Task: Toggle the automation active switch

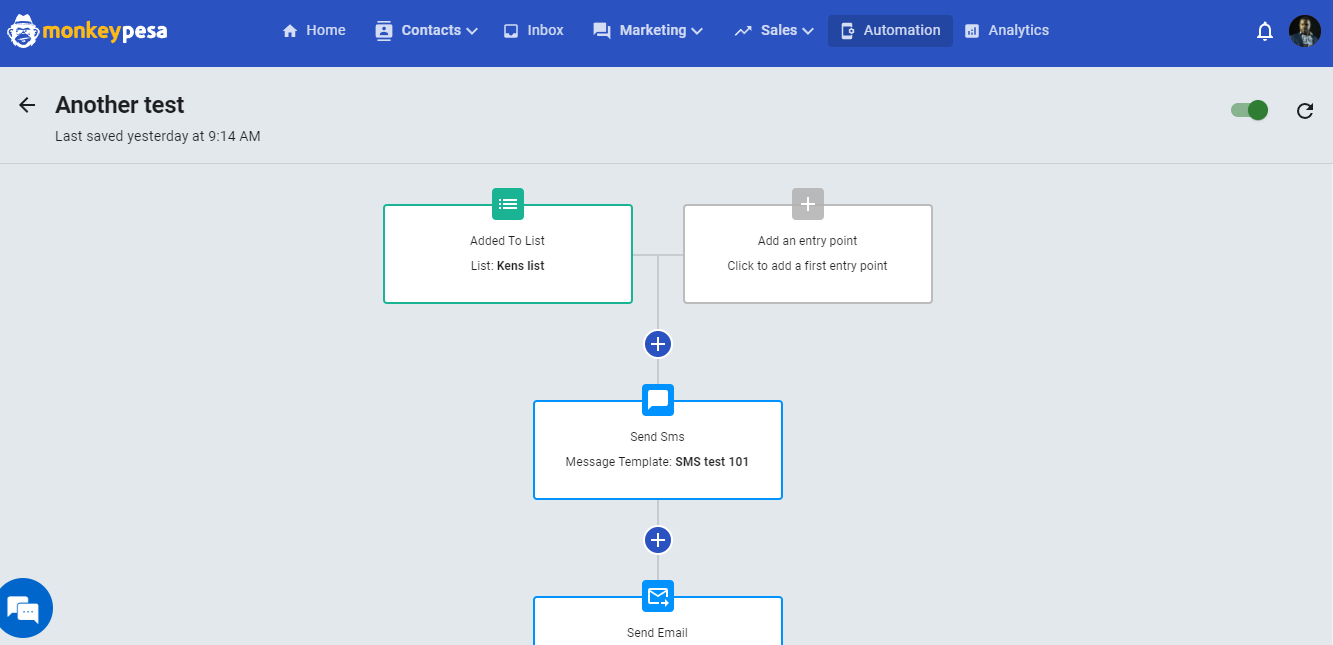Action: pos(1250,110)
